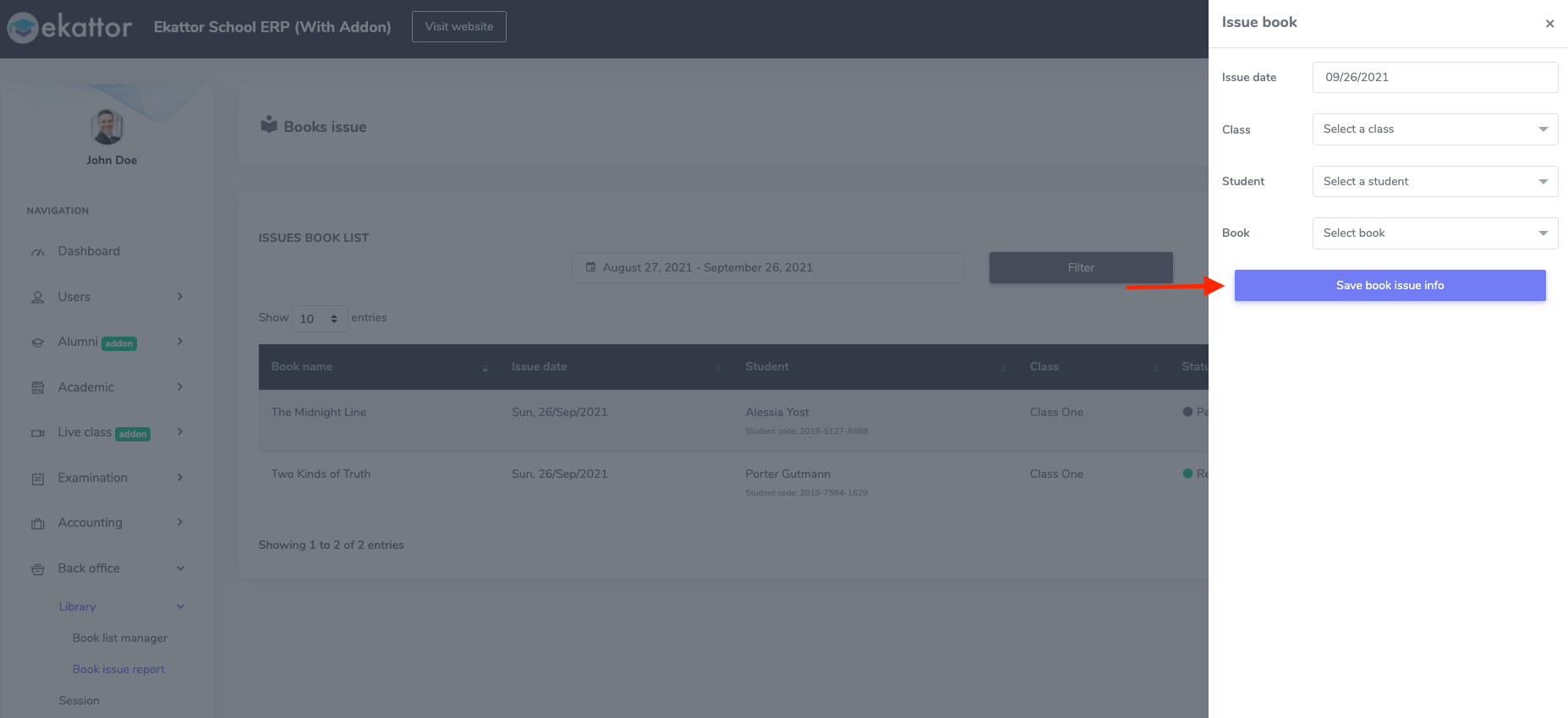The image size is (1568, 718).
Task: Click the Examination clipboard icon
Action: pos(37,479)
